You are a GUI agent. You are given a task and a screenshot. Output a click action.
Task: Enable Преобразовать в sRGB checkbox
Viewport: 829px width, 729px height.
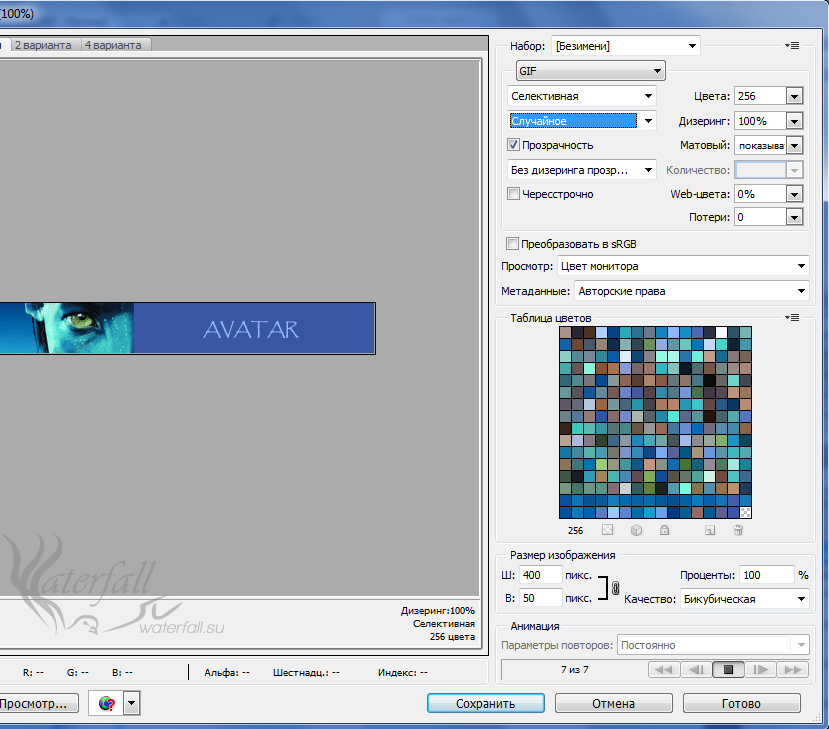coord(512,244)
